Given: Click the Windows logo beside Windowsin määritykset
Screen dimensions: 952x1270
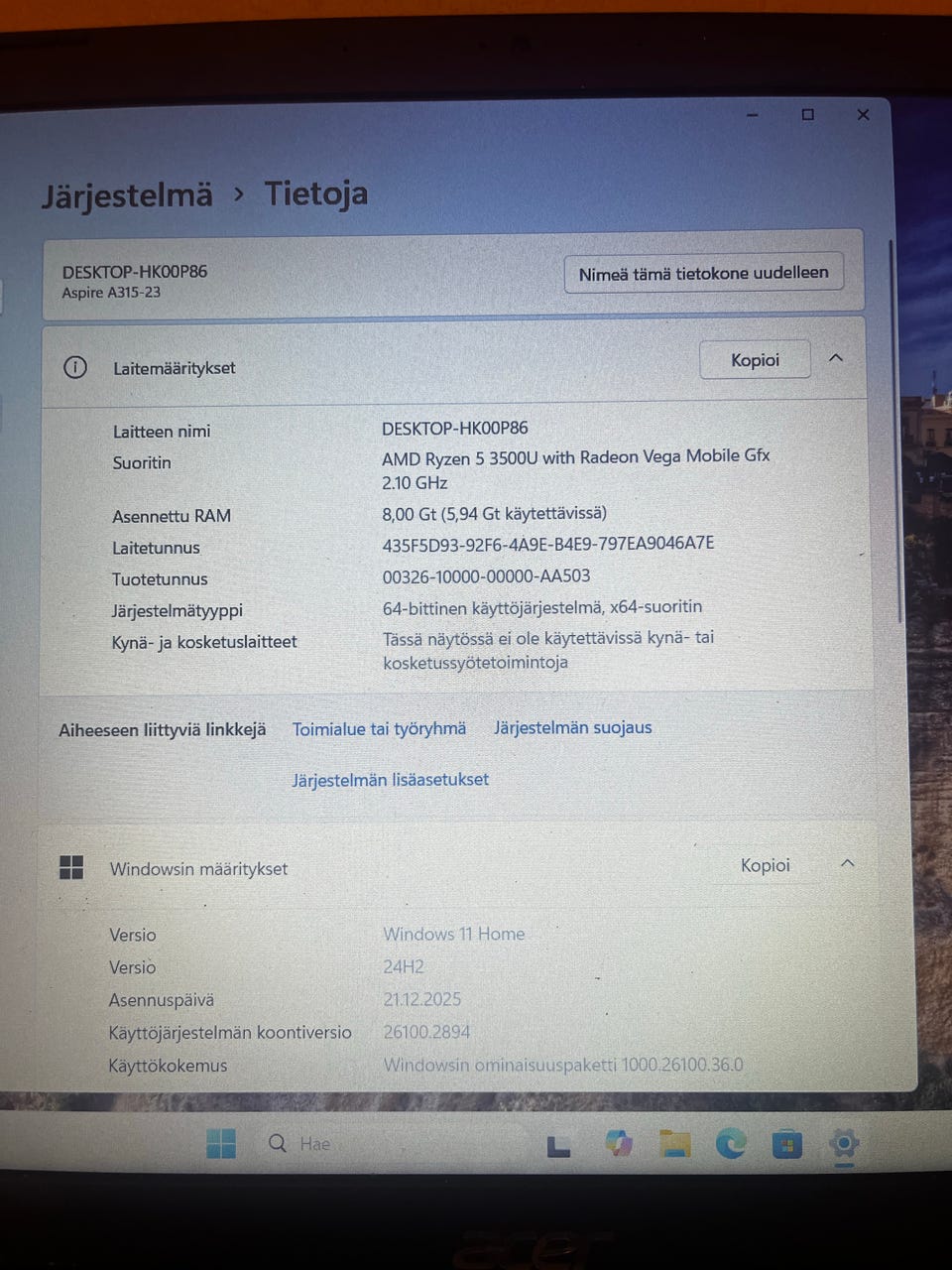Looking at the screenshot, I should click(x=71, y=868).
